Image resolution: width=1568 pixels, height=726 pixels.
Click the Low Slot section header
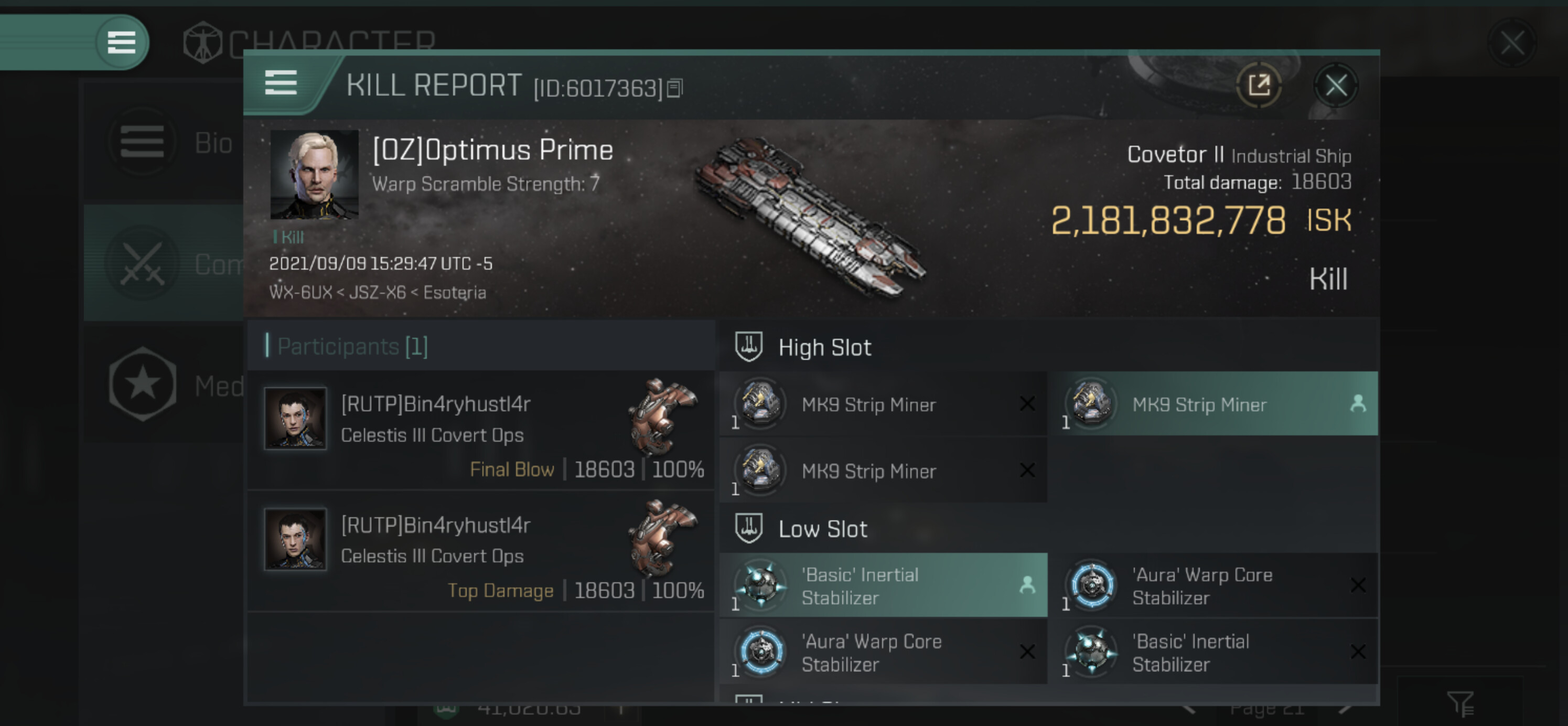coord(822,529)
